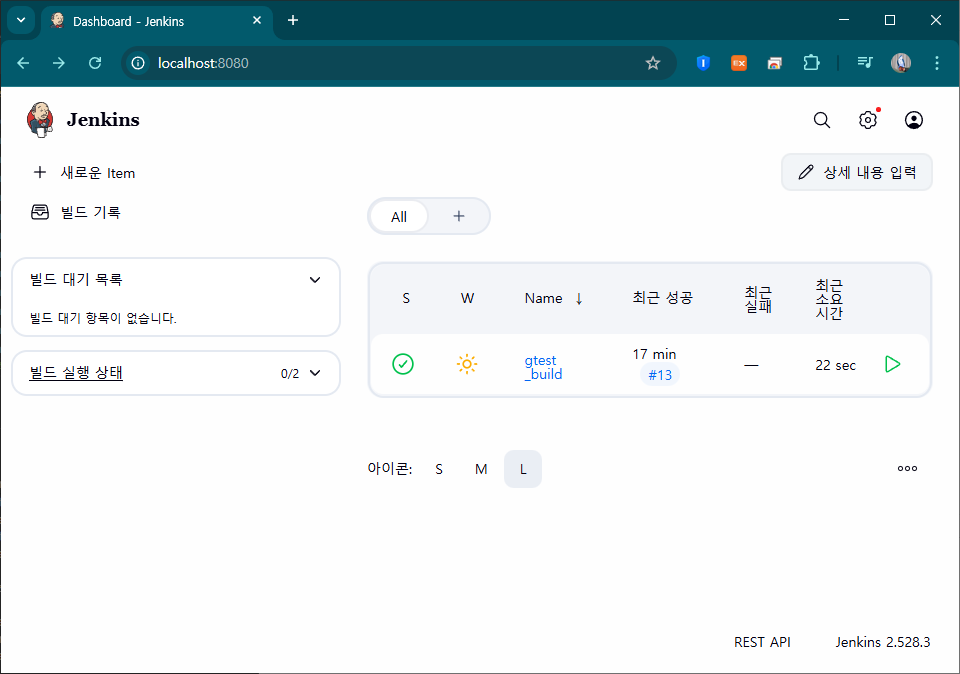960x674 pixels.
Task: Click the pencil icon in 상세 내용 입력
Action: [806, 173]
